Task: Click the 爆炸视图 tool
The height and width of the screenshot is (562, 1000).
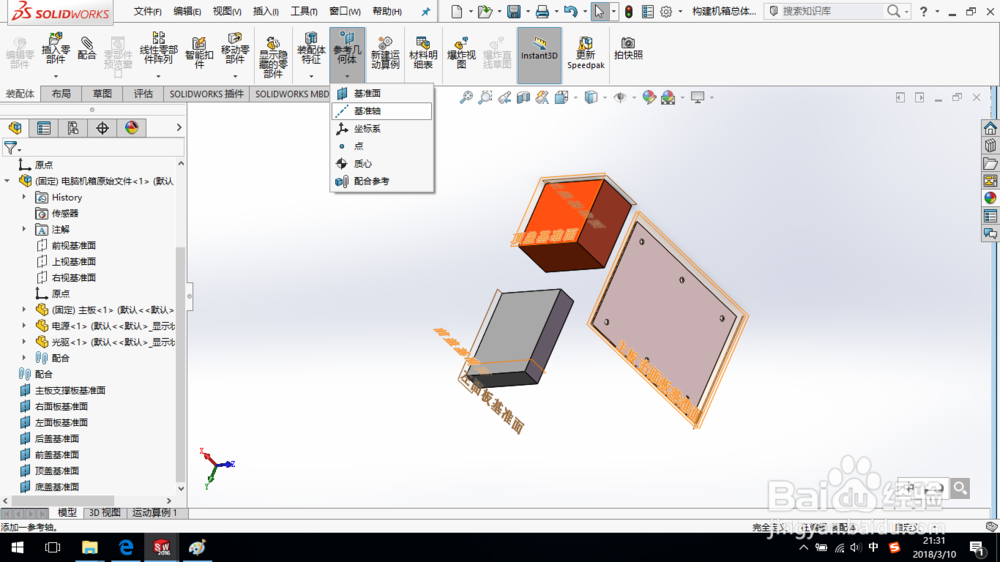Action: click(461, 53)
